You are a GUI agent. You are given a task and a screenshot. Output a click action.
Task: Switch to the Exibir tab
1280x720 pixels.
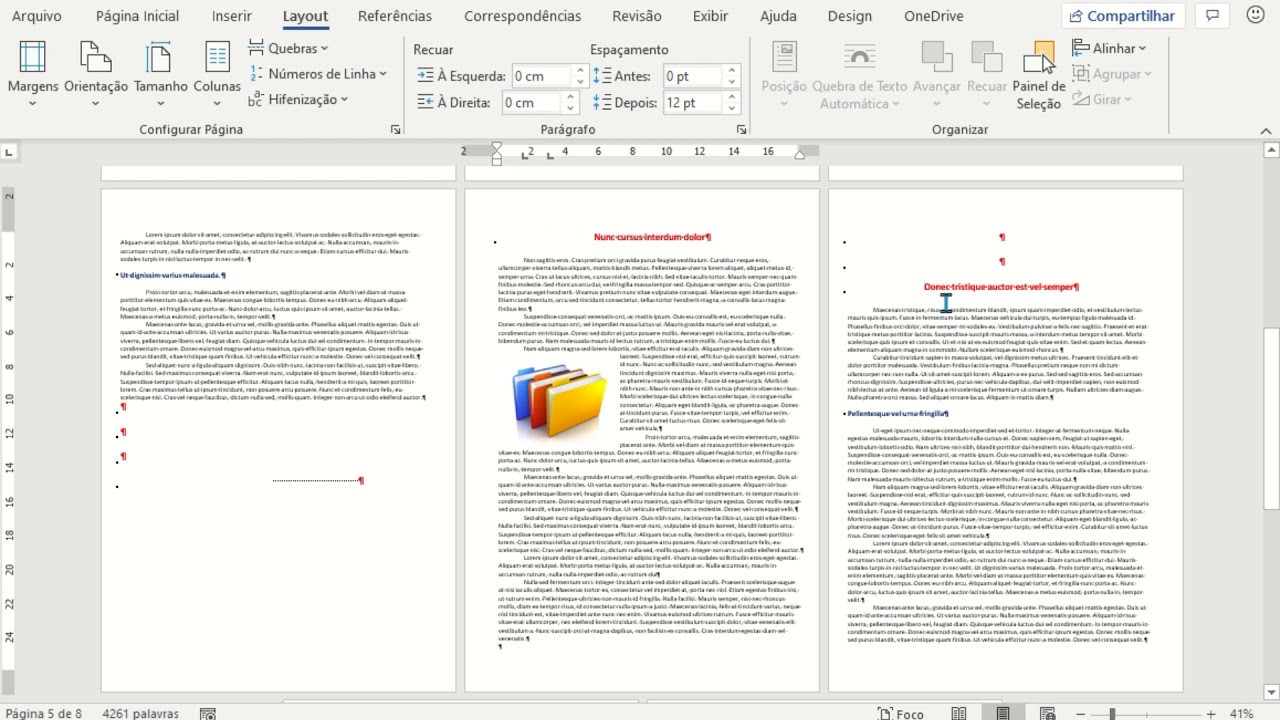(710, 16)
